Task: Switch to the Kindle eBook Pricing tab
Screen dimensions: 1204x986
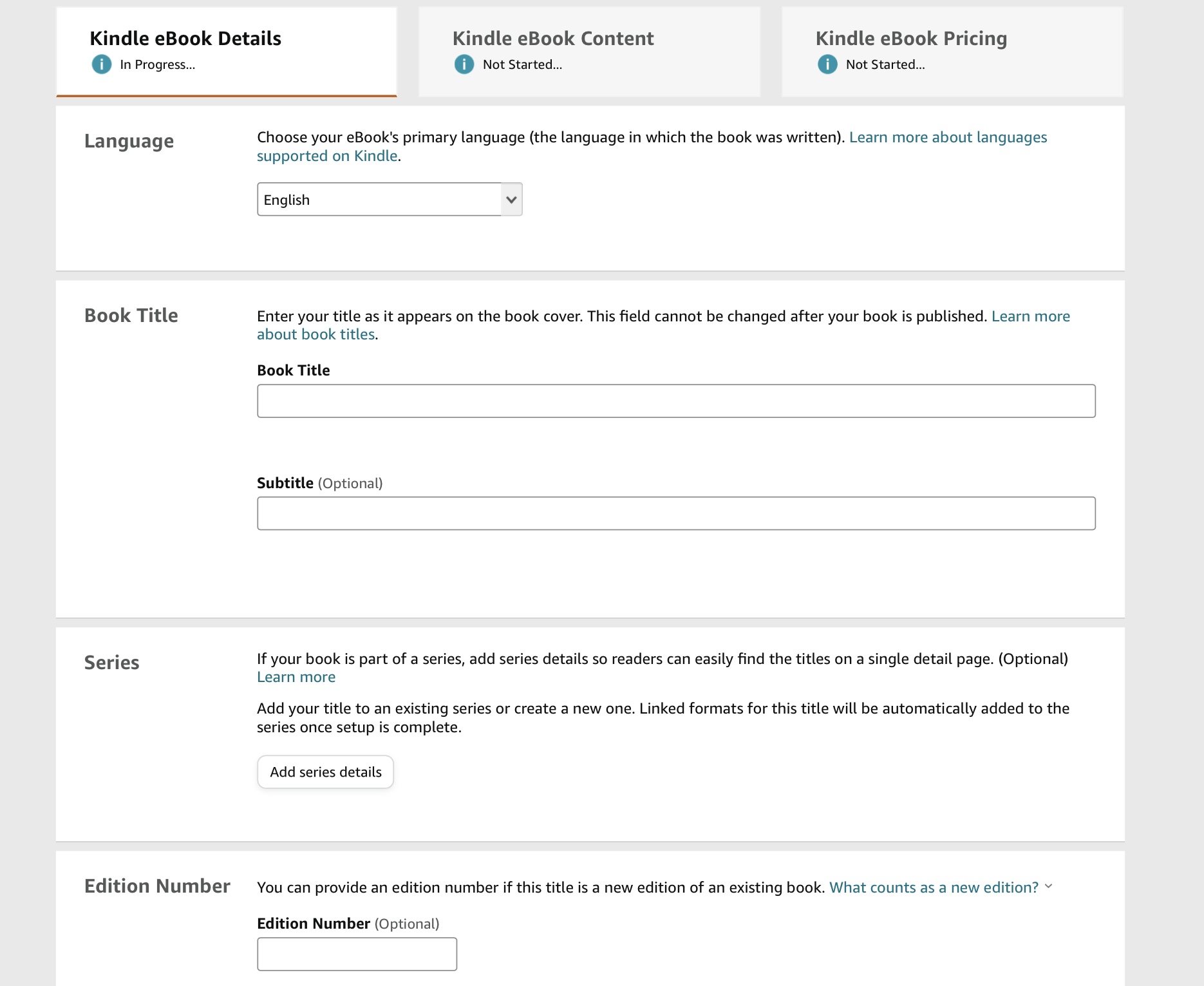Action: [952, 52]
